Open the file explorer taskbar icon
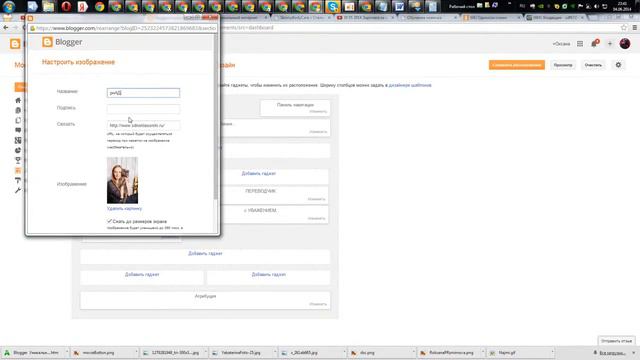 [x=49, y=7]
